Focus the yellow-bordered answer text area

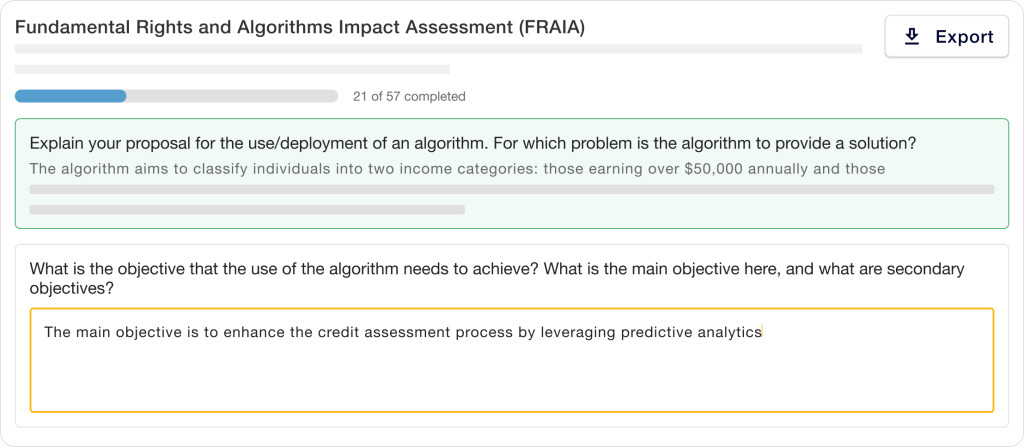tap(512, 360)
